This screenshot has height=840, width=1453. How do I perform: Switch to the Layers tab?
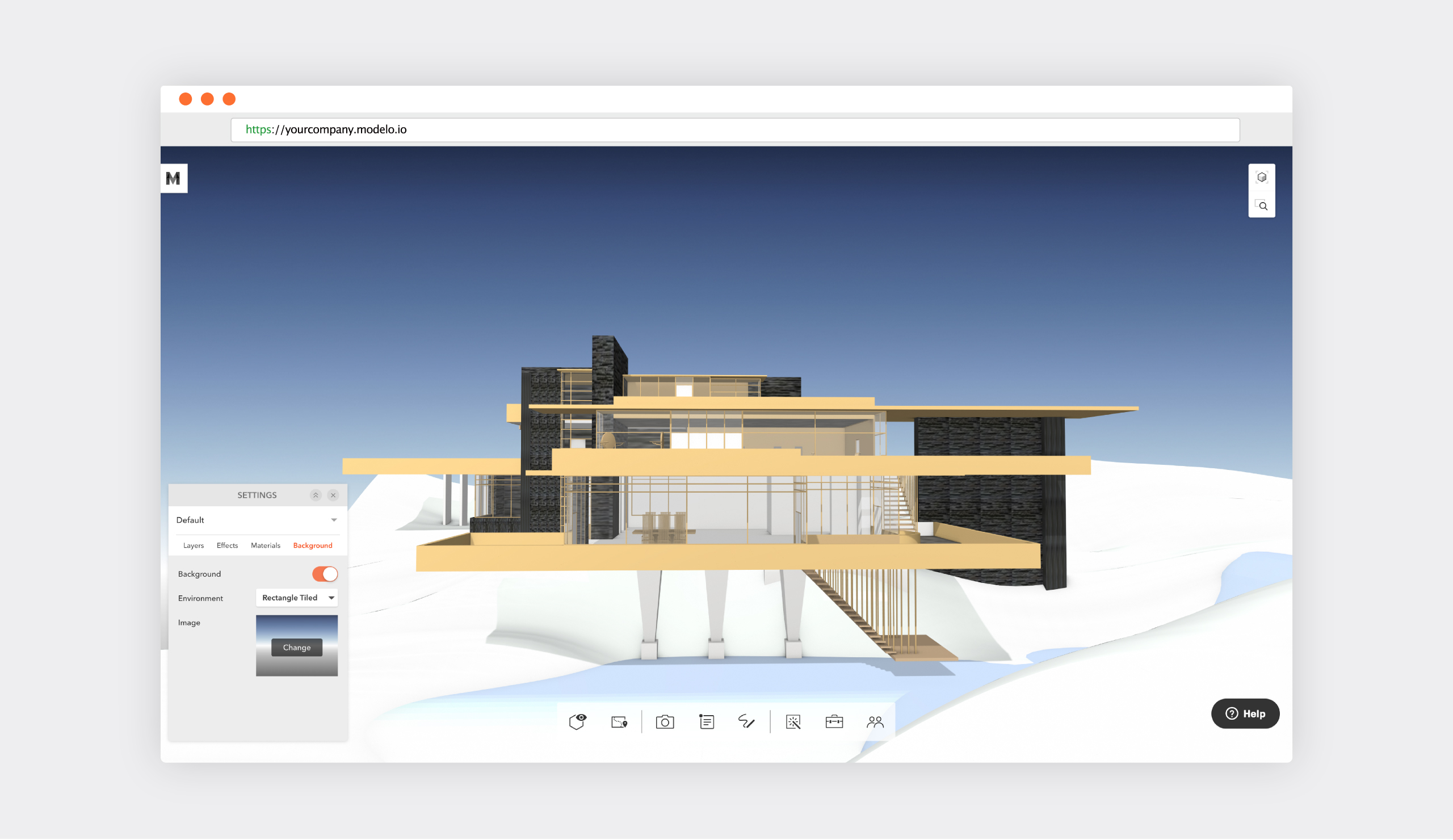[x=193, y=545]
